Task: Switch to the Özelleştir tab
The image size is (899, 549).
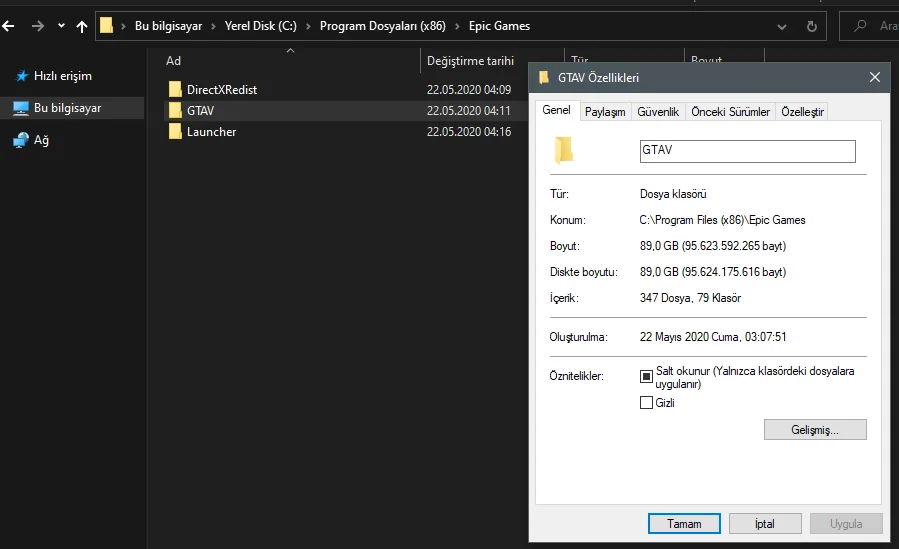Action: pos(802,112)
